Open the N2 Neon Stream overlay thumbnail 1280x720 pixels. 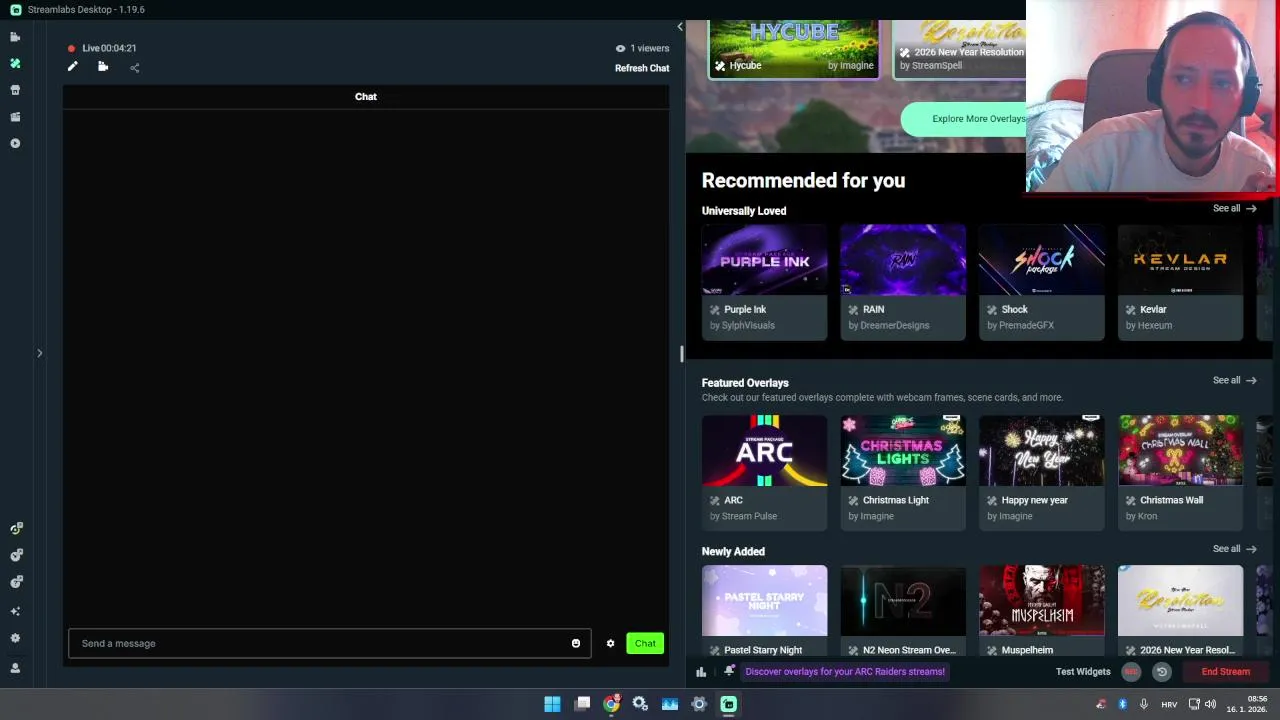(x=903, y=601)
